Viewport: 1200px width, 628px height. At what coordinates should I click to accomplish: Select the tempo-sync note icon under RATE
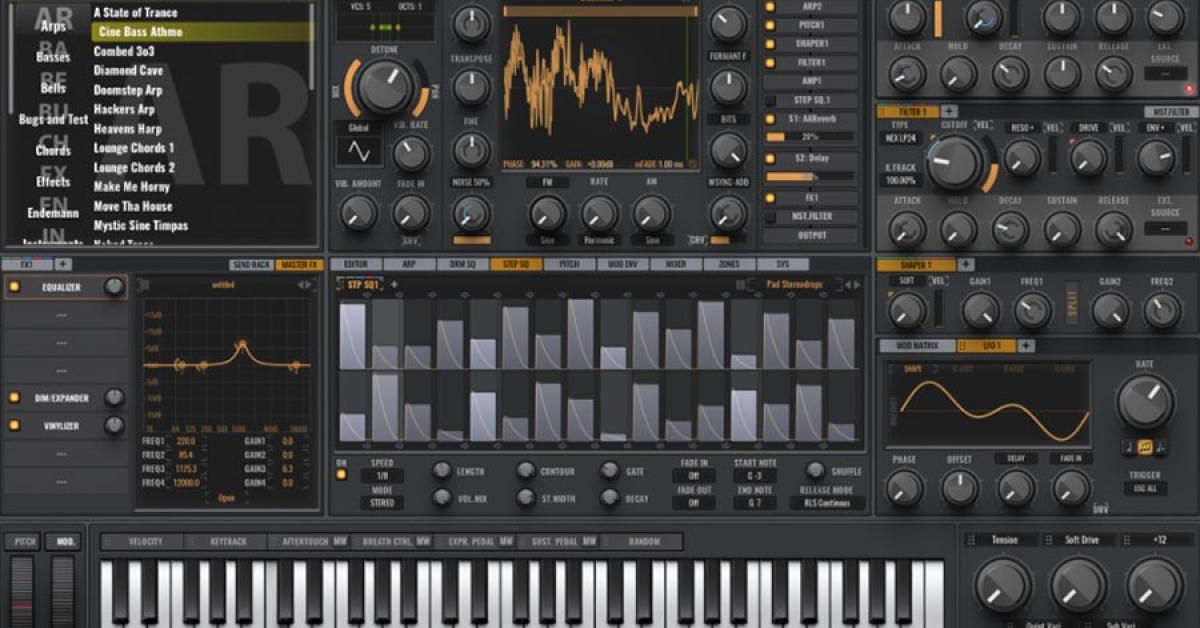click(1145, 447)
